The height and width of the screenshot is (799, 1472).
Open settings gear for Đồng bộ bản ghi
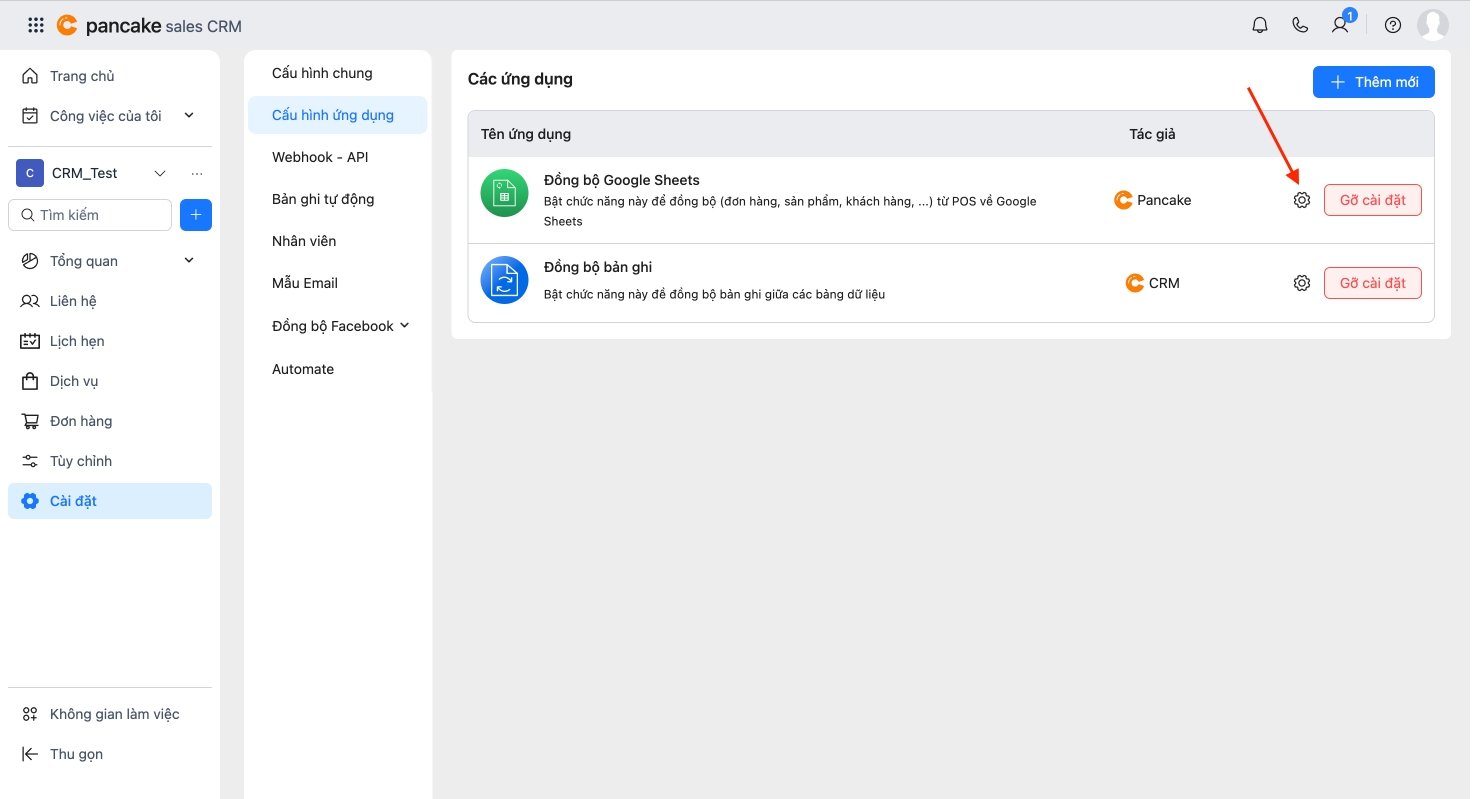click(1301, 283)
